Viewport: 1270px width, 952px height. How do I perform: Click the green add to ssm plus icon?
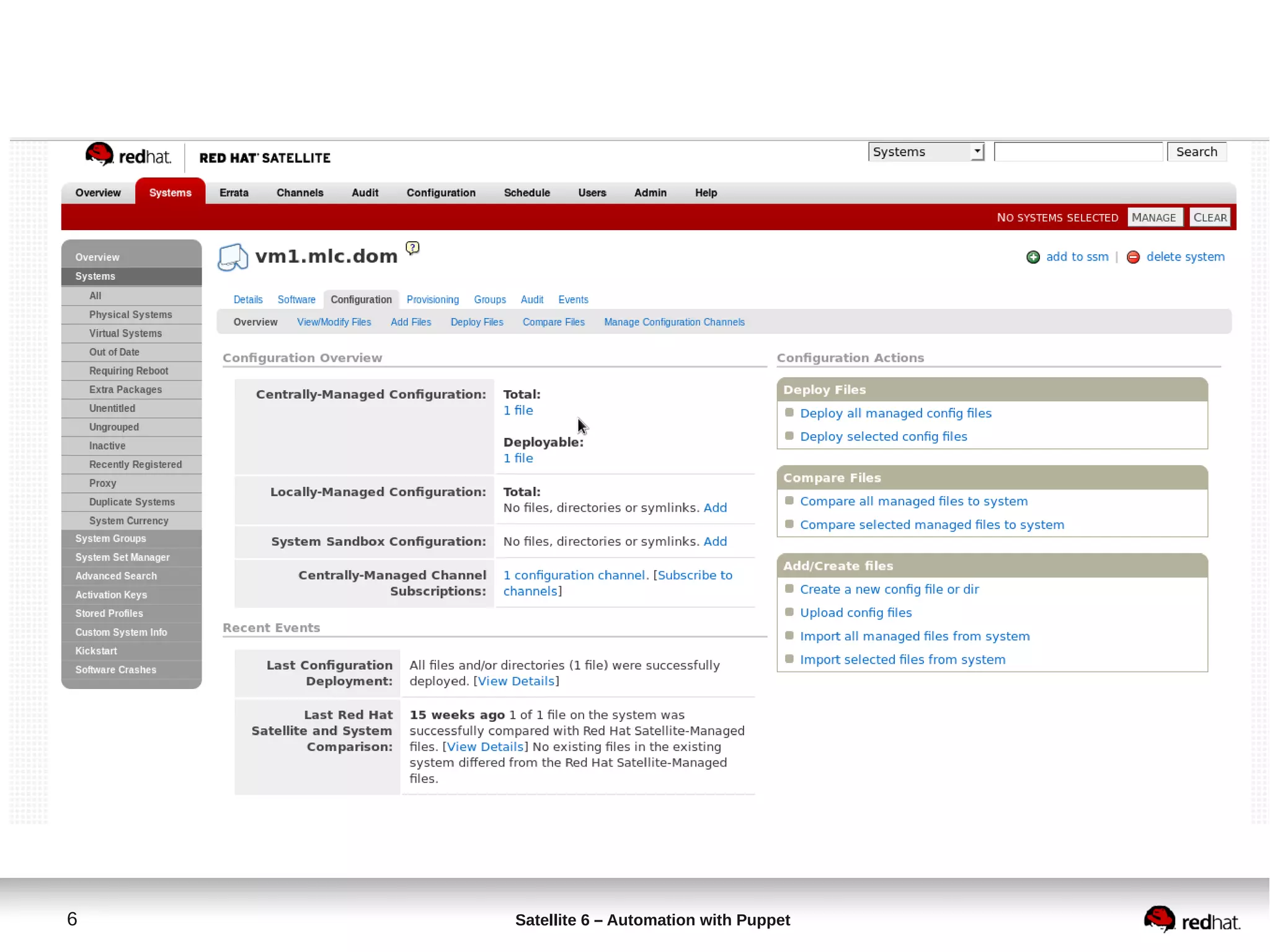pos(1033,257)
